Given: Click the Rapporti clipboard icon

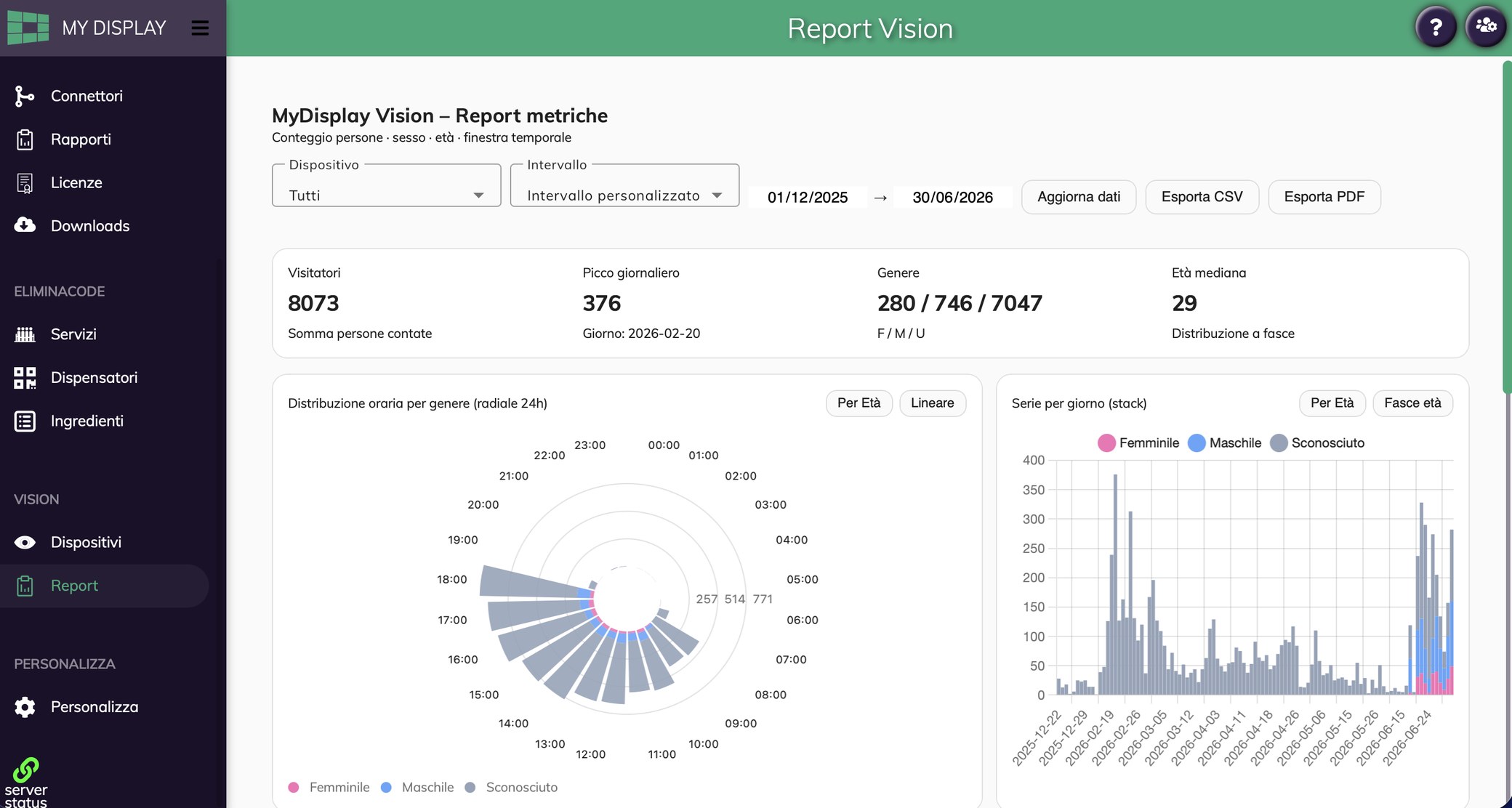Looking at the screenshot, I should point(25,140).
